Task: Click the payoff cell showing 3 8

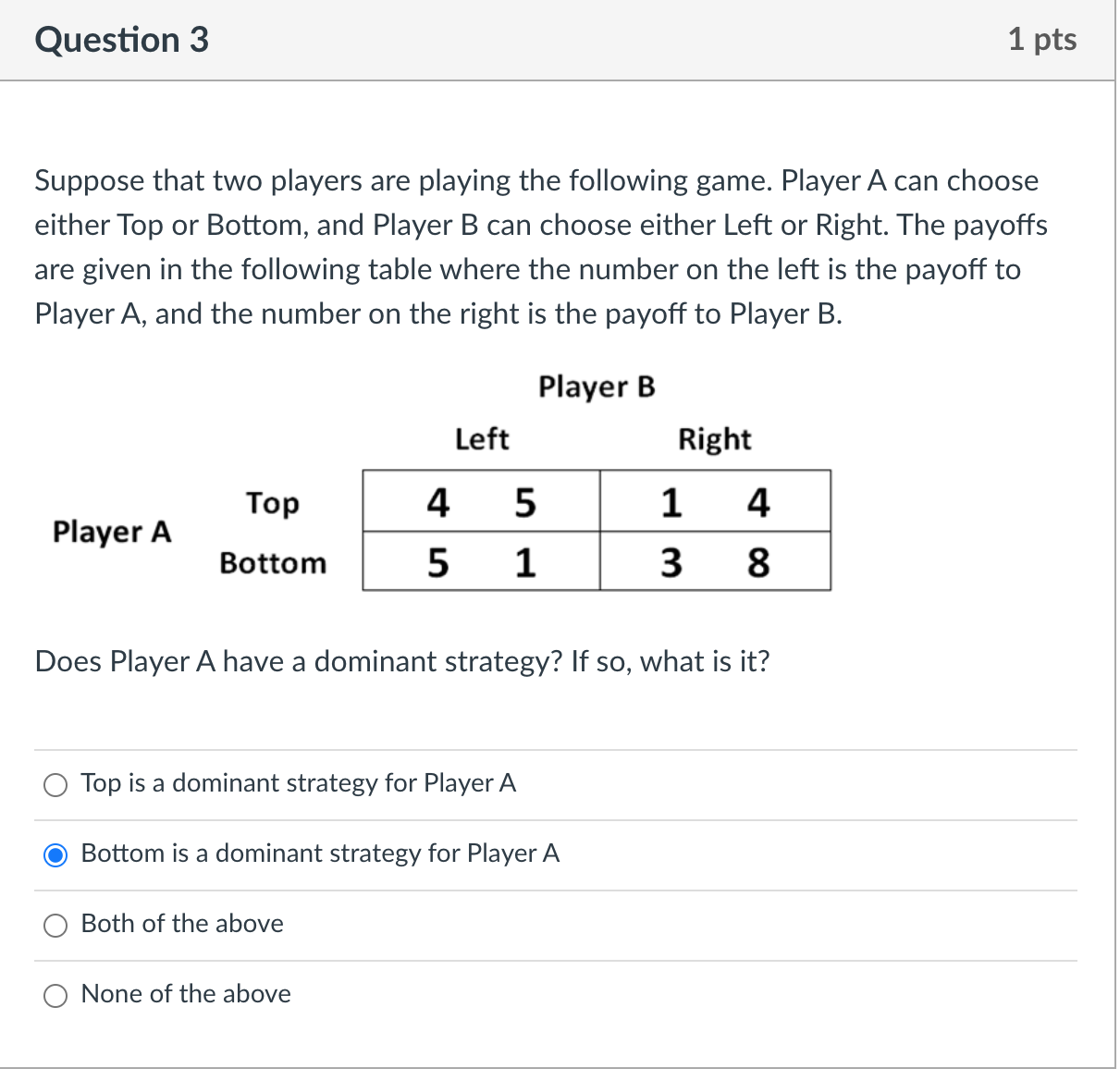Action: tap(714, 561)
